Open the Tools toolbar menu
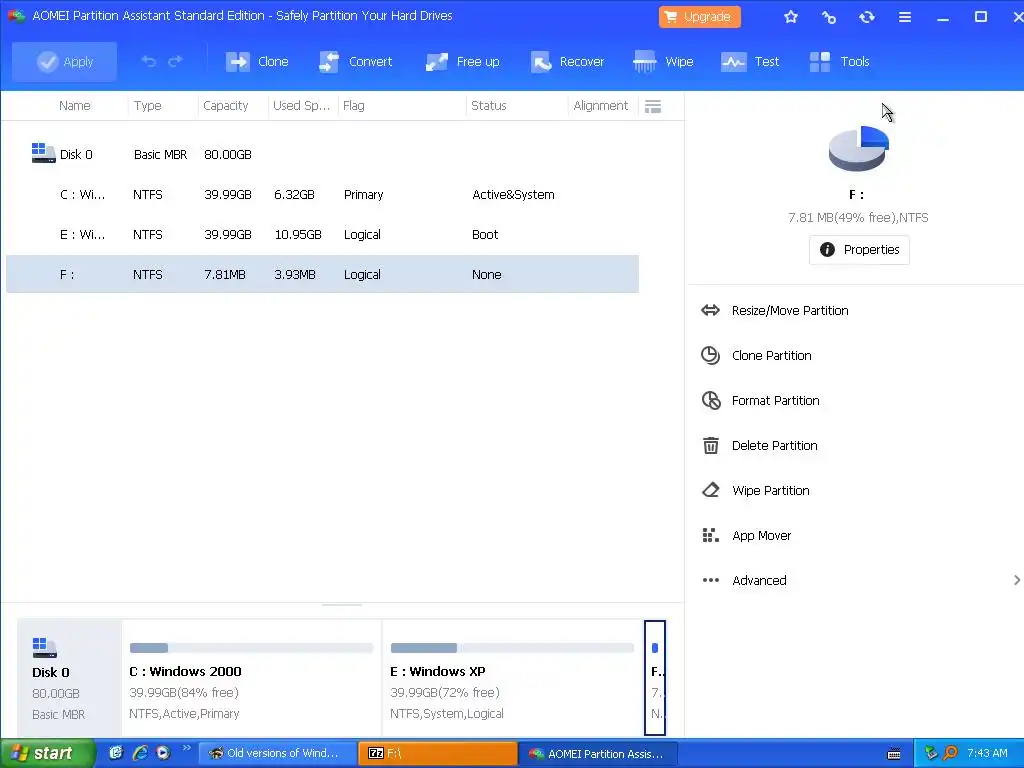The width and height of the screenshot is (1024, 768). click(x=839, y=61)
